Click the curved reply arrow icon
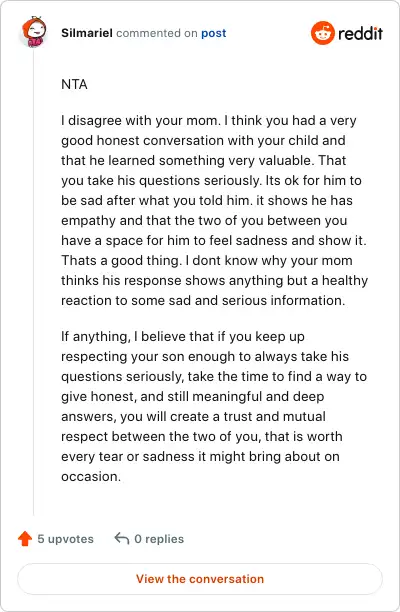The image size is (400, 612). coord(122,539)
